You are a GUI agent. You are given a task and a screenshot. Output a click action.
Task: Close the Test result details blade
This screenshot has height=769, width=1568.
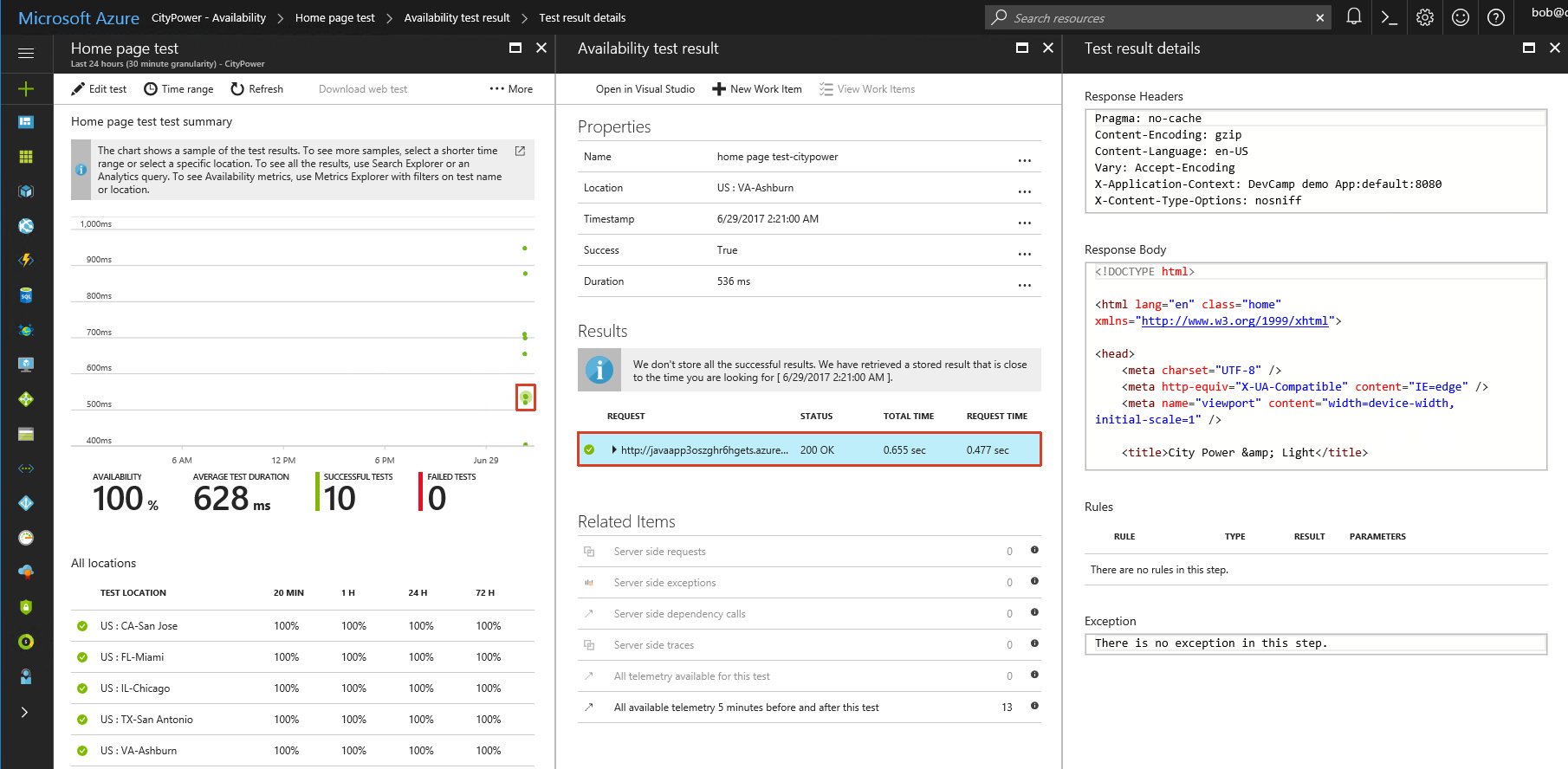[1555, 48]
